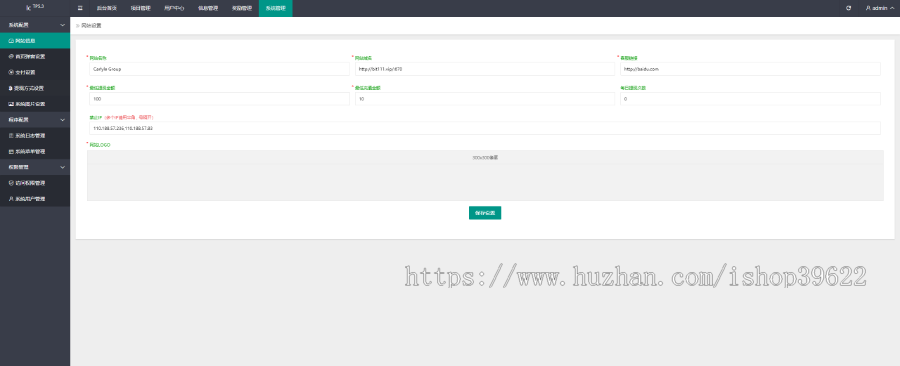Click the 系统配置 group header text
Image resolution: width=900 pixels, height=366 pixels.
coord(18,25)
